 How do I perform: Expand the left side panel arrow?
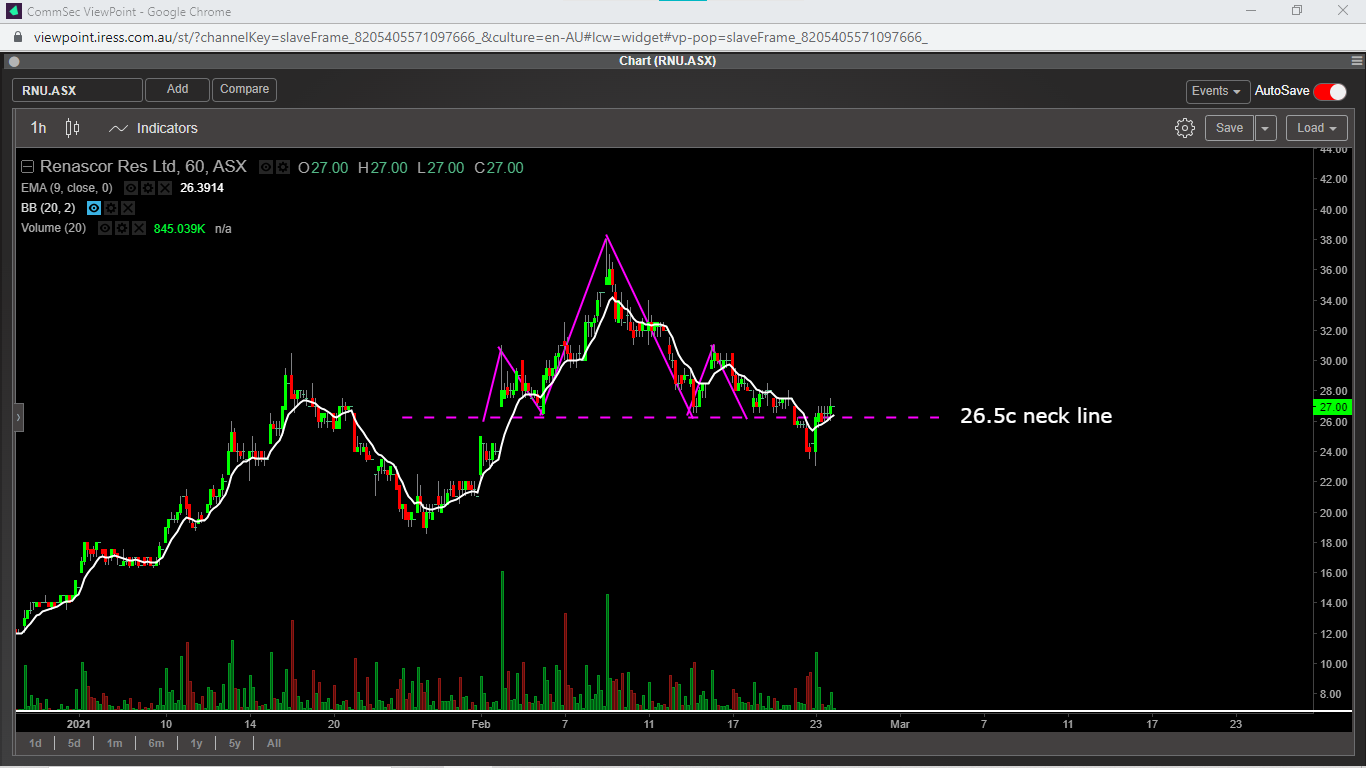click(18, 417)
